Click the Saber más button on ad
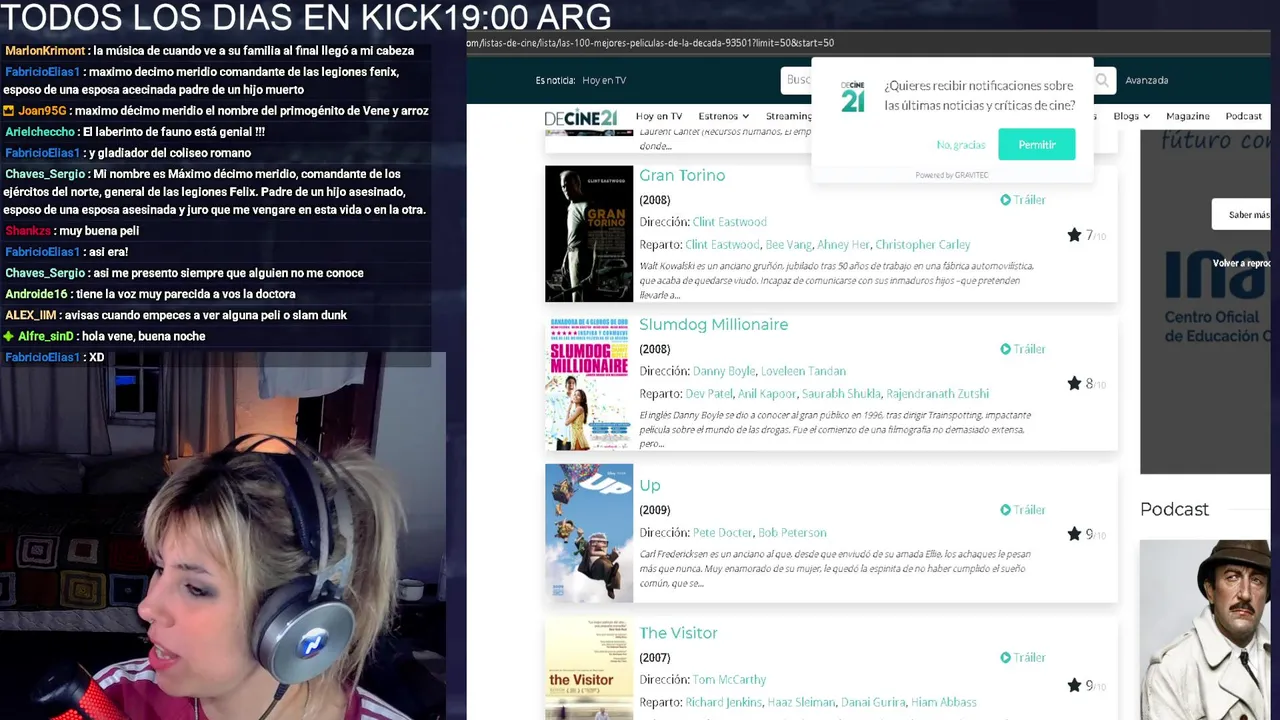 (x=1242, y=214)
